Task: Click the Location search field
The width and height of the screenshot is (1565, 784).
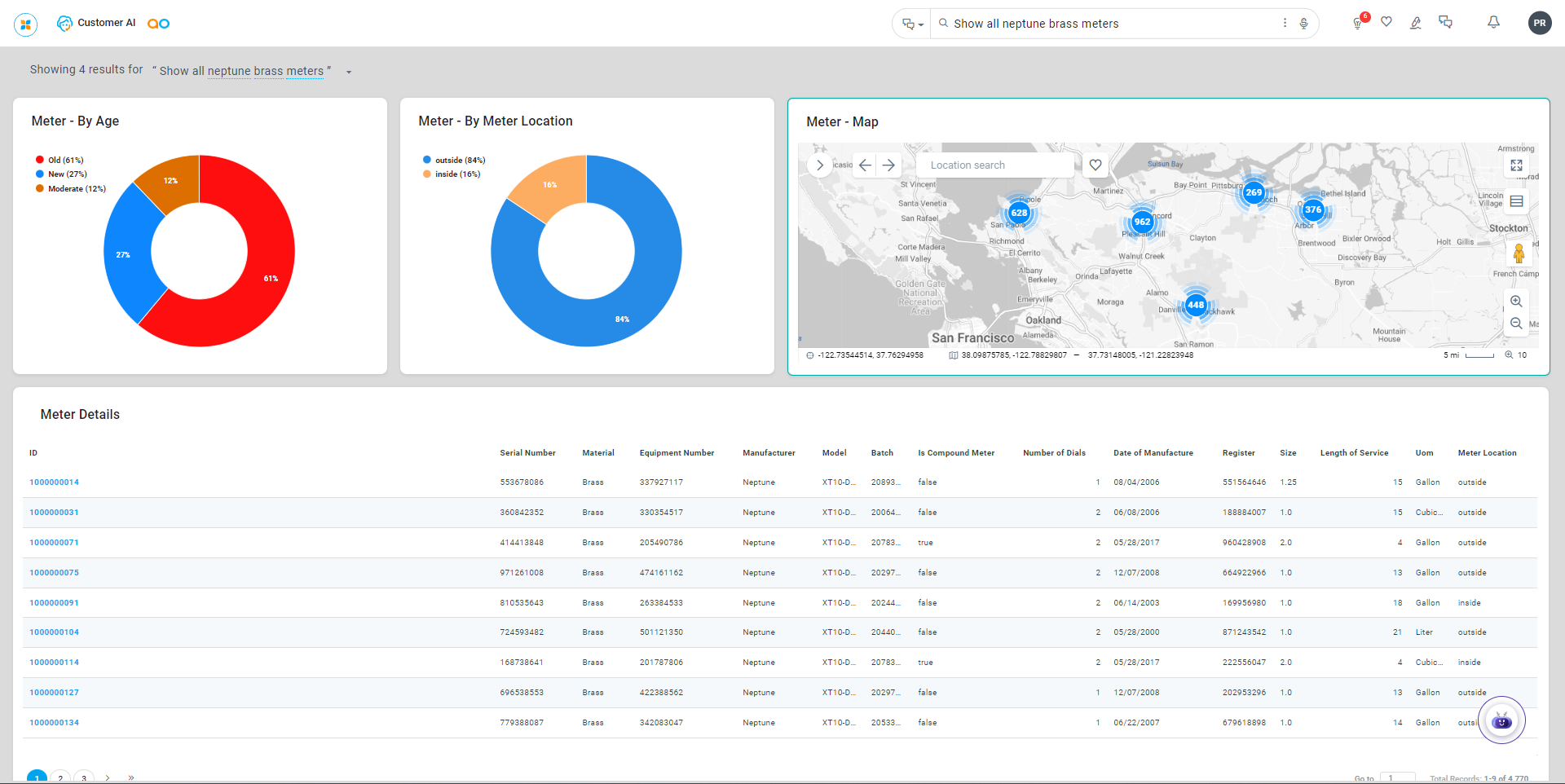Action: tap(994, 165)
